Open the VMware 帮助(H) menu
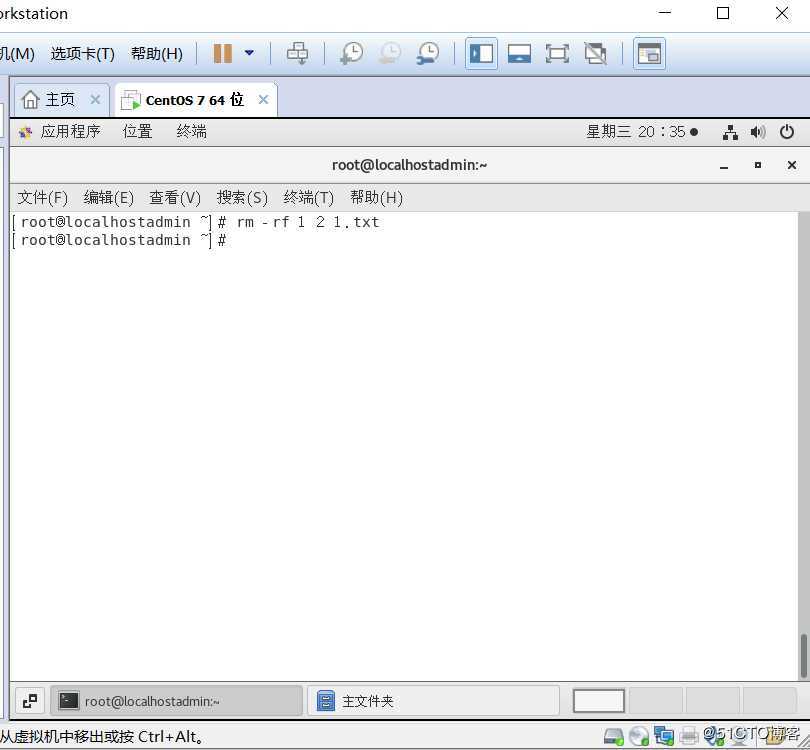 pos(157,54)
